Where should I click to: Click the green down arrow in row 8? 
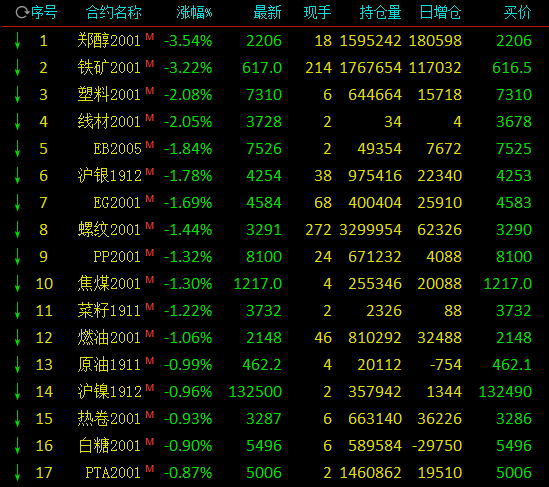[x=17, y=230]
